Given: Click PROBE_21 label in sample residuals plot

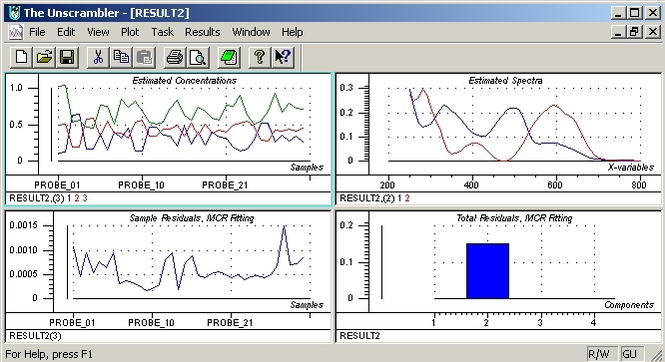Looking at the screenshot, I should [230, 323].
